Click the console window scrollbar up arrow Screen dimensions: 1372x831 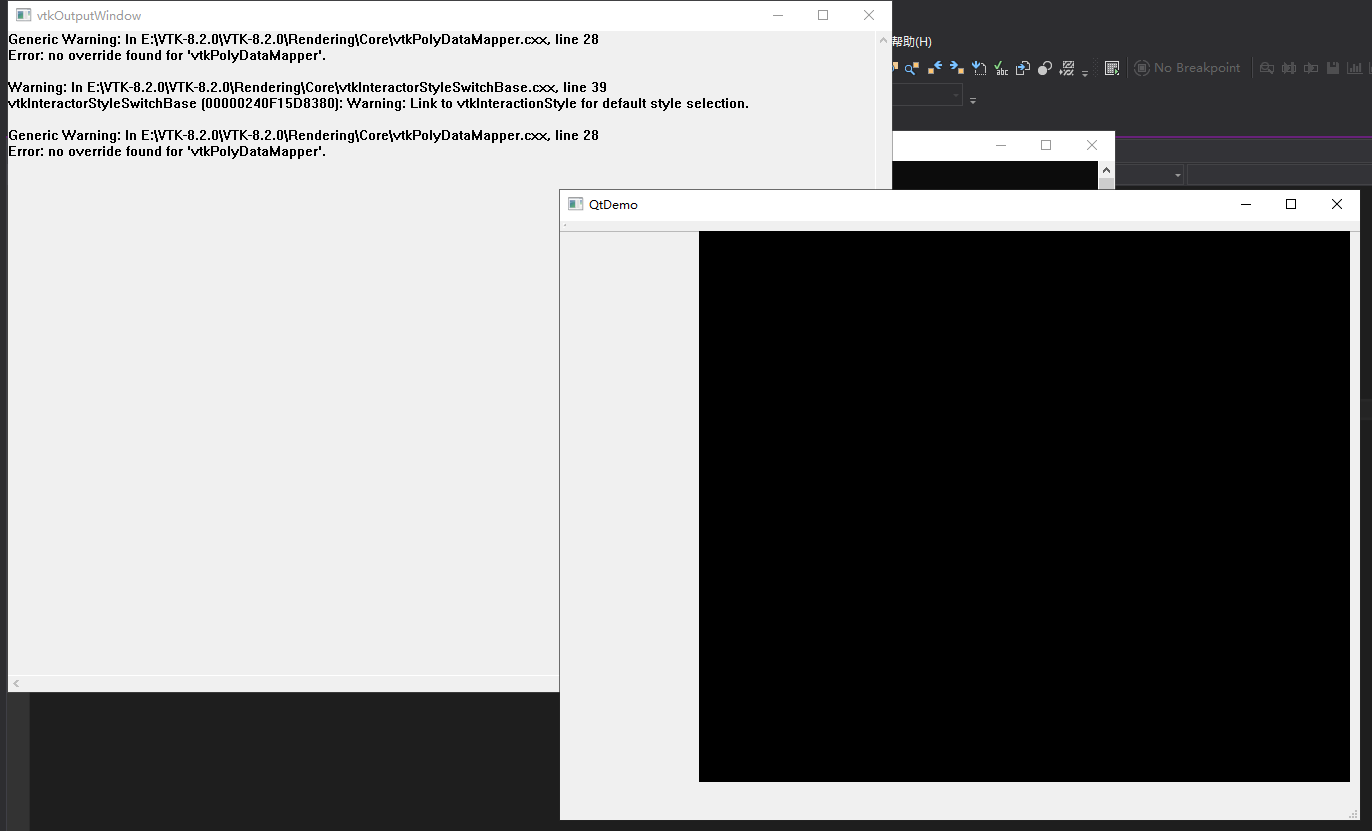(x=1106, y=170)
